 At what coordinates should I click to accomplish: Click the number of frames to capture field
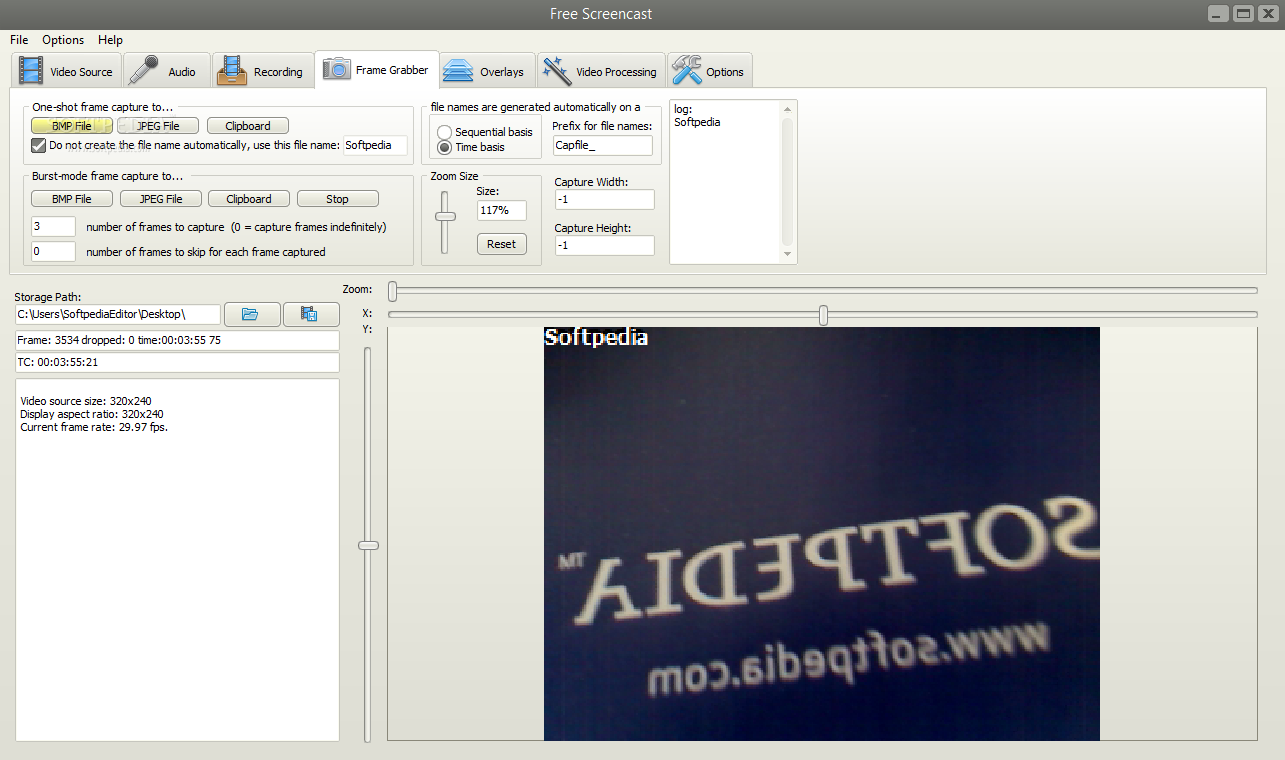[x=53, y=227]
